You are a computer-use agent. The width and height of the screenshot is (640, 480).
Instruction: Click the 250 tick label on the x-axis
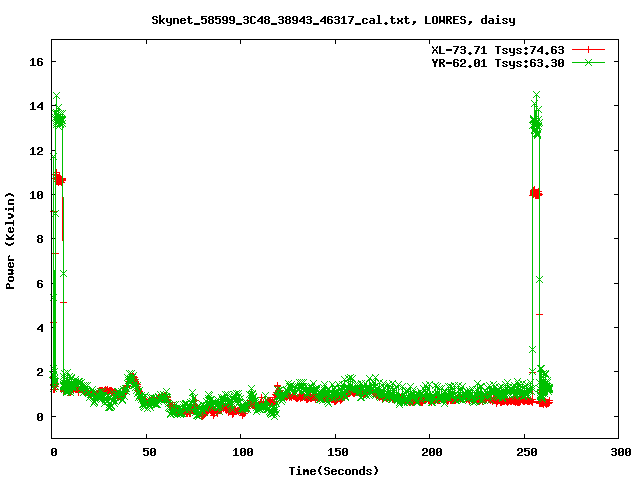coord(525,452)
